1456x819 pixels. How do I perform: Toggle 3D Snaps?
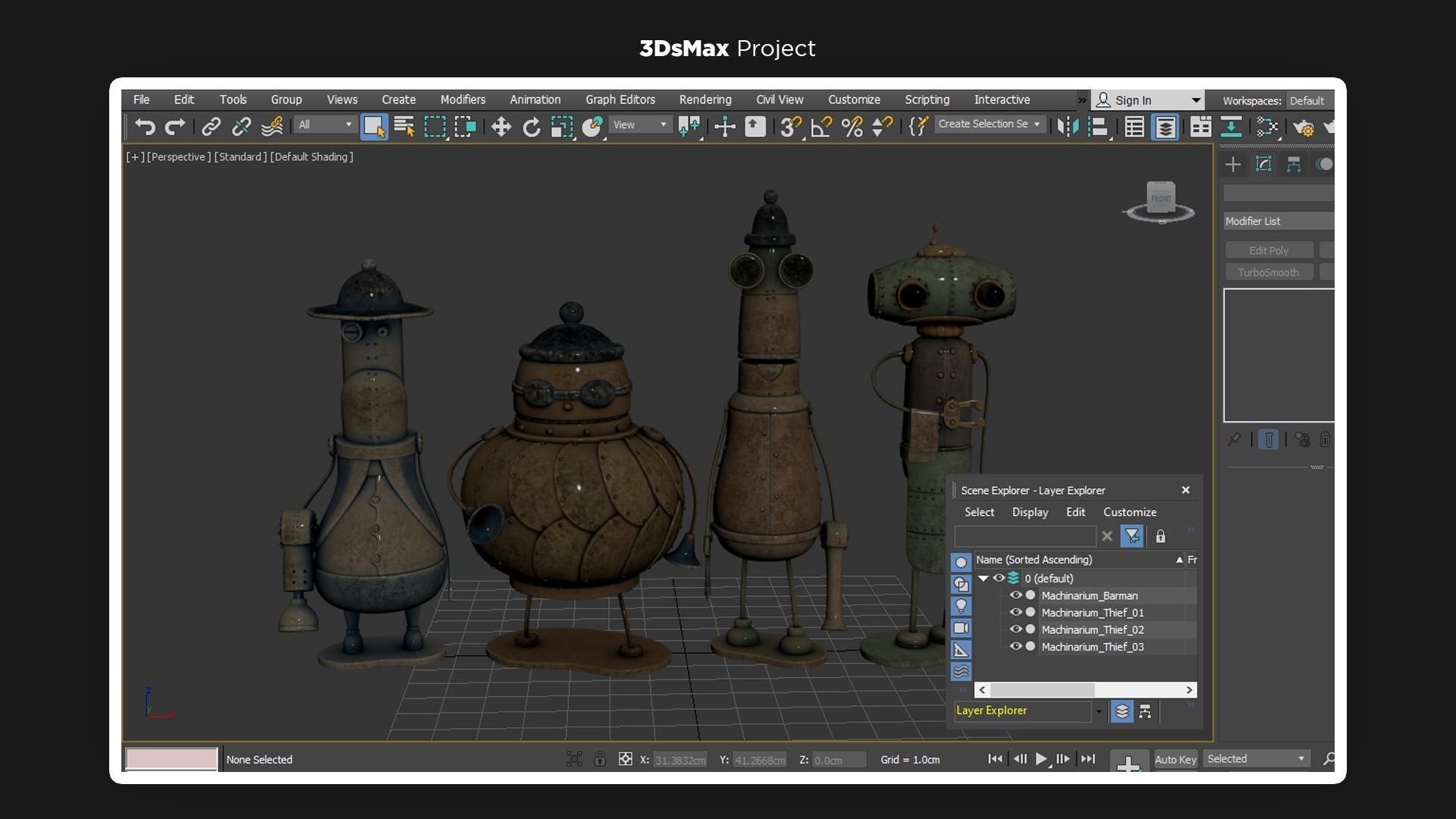pos(791,127)
